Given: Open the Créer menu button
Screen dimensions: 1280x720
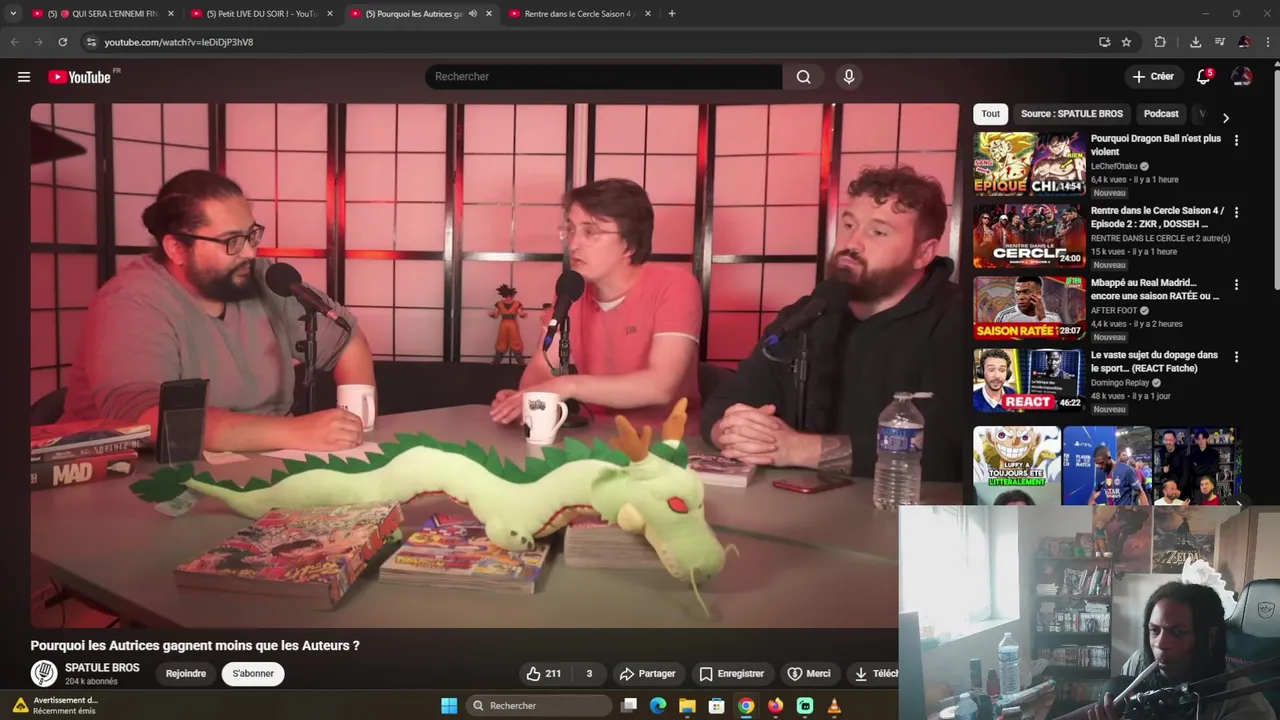Looking at the screenshot, I should pyautogui.click(x=1153, y=77).
